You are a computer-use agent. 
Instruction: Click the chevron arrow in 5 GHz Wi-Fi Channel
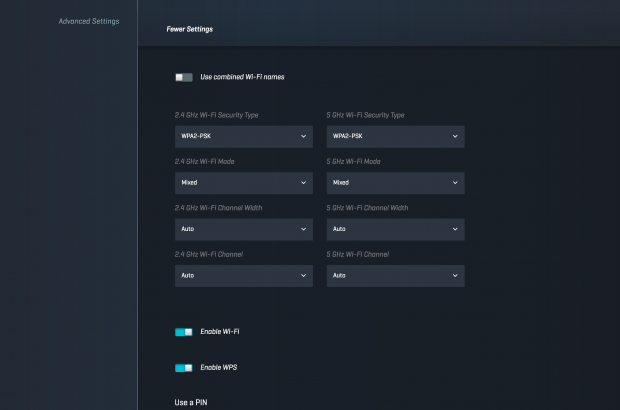tap(455, 275)
